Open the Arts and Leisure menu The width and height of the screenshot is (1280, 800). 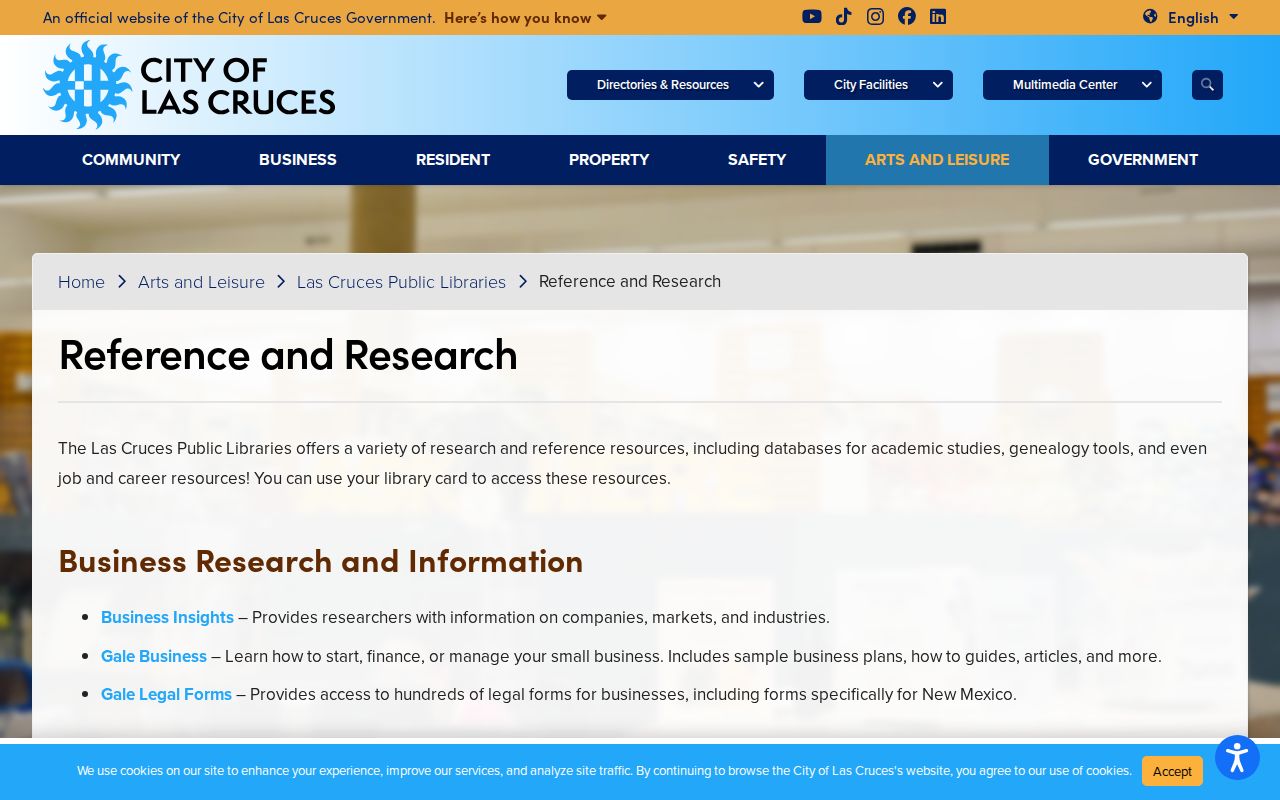(x=937, y=160)
